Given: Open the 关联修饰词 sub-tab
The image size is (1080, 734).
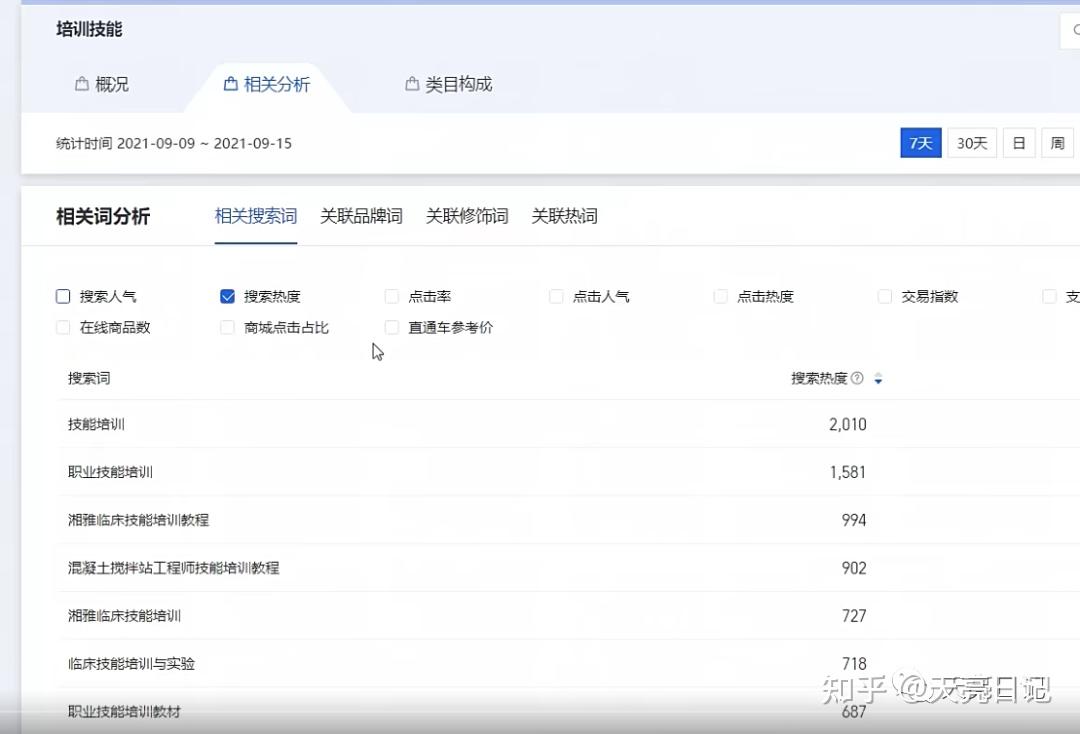Looking at the screenshot, I should coord(467,216).
